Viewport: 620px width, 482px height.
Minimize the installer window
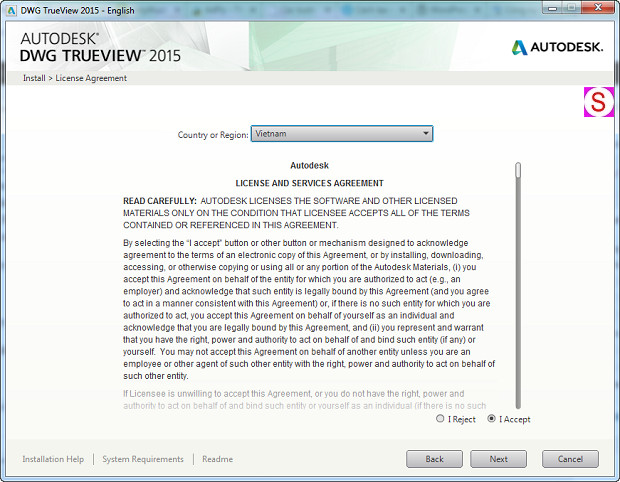(553, 8)
